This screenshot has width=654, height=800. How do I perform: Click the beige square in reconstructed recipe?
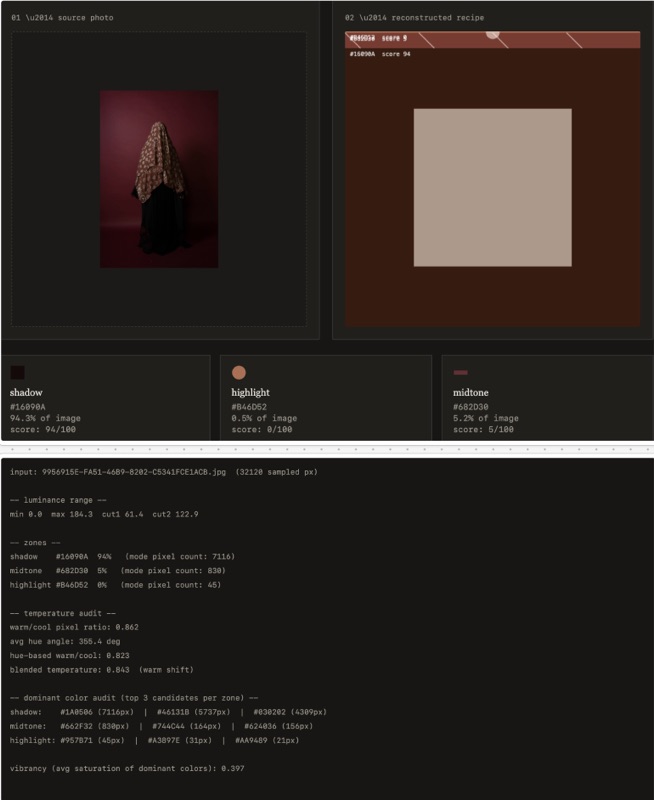pos(492,187)
